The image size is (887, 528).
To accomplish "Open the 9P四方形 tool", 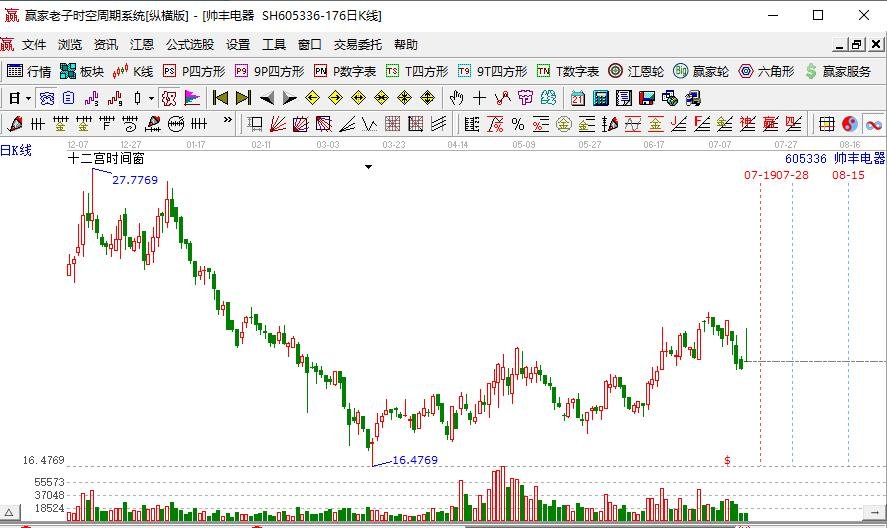I will click(269, 71).
